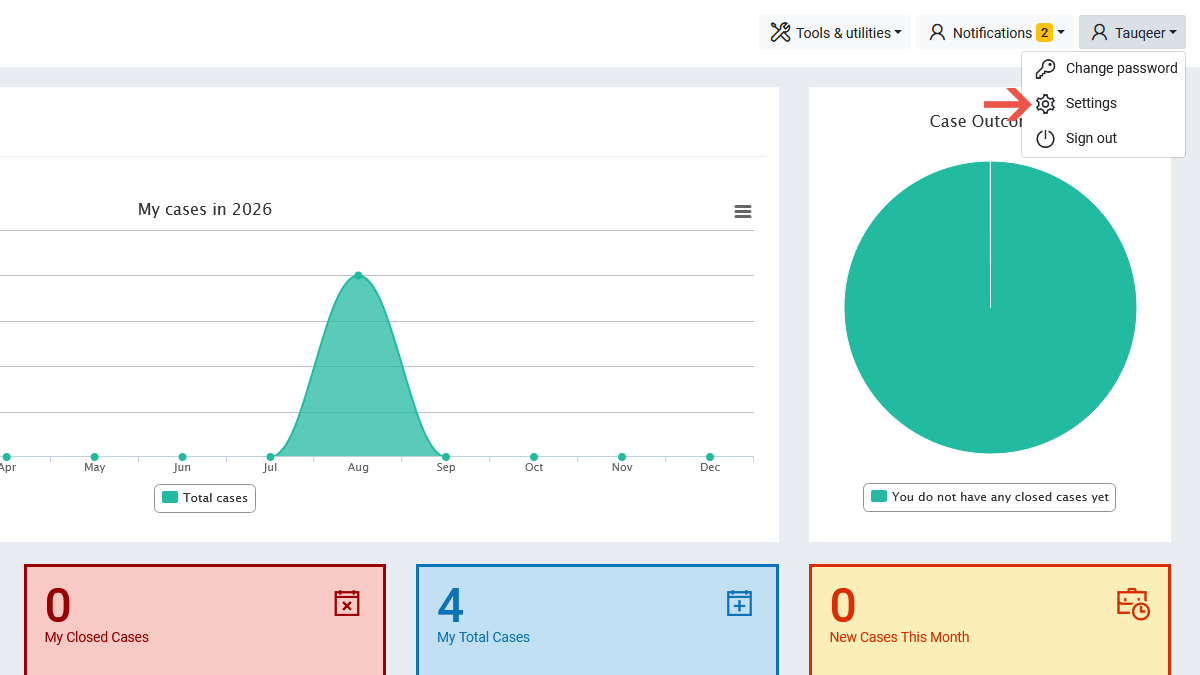1200x675 pixels.
Task: Open the chart hamburger context menu
Action: (x=743, y=212)
